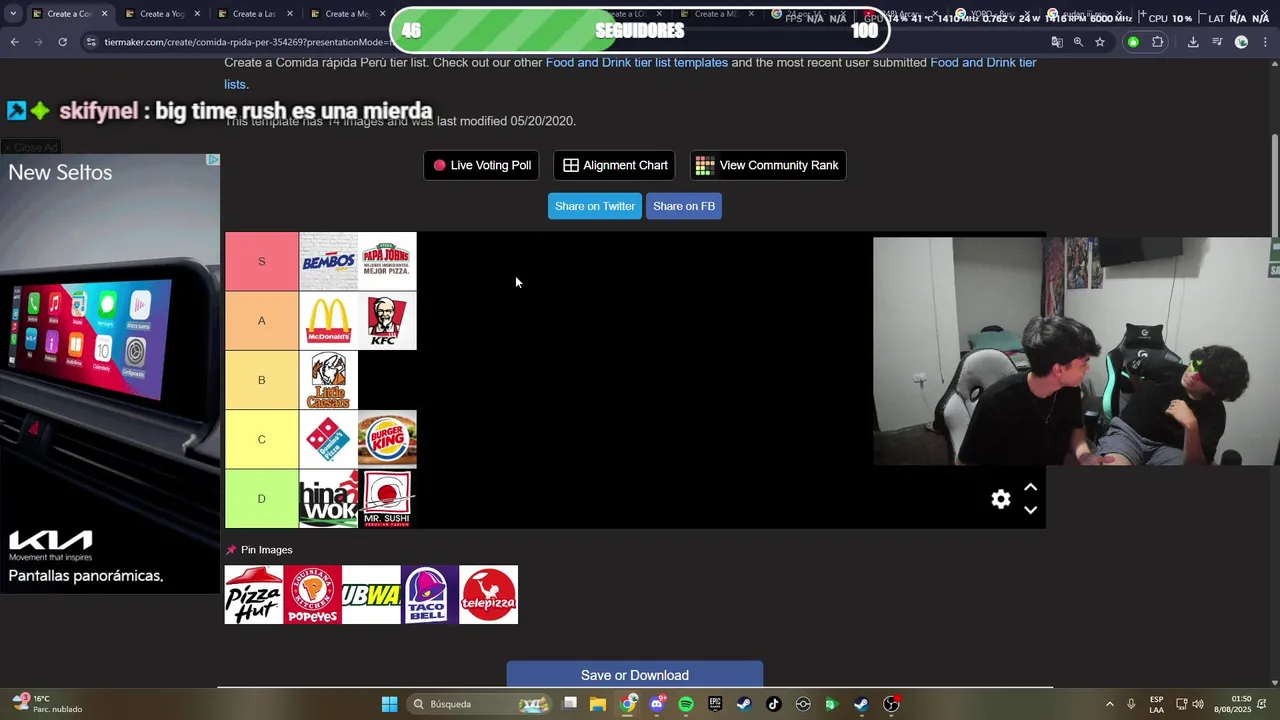1280x720 pixels.
Task: View Community Rank
Action: (768, 165)
